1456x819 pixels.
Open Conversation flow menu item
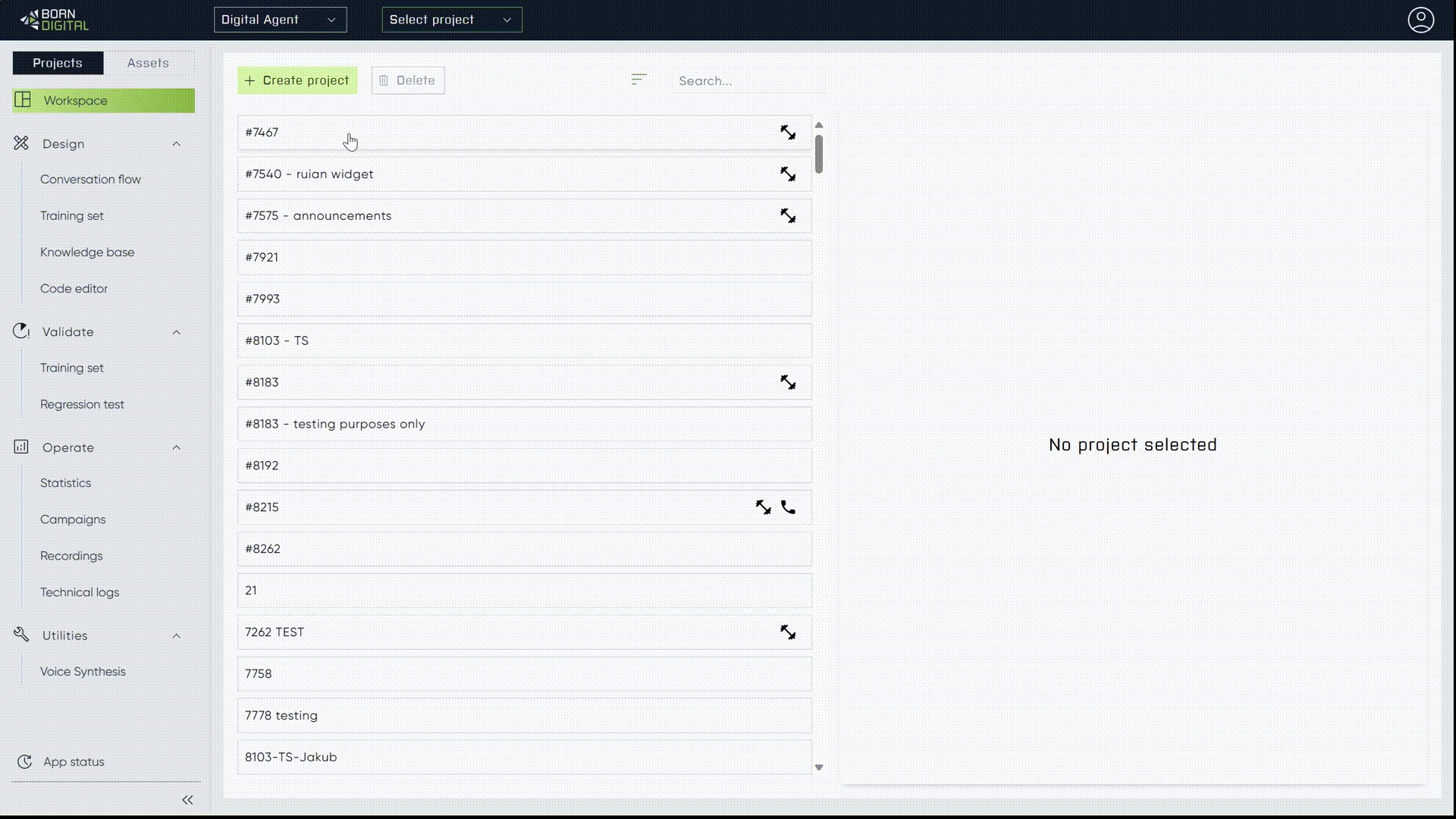tap(90, 180)
